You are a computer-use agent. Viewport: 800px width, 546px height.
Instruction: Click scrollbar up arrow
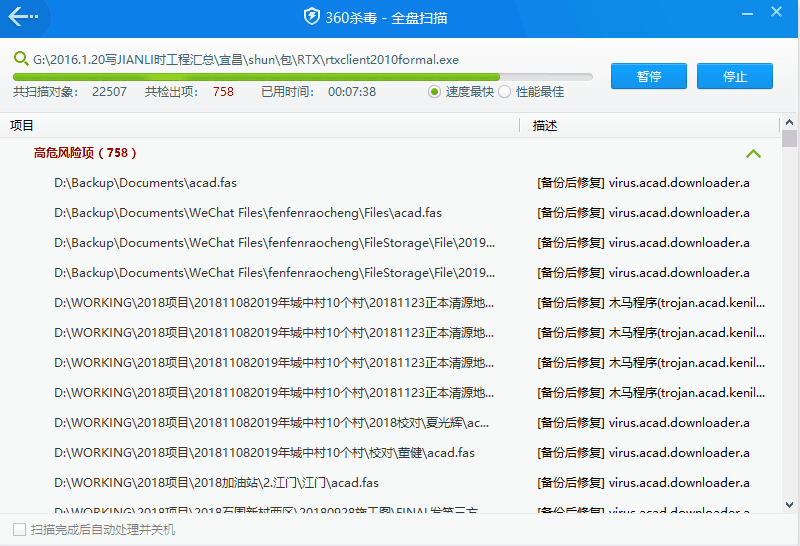(x=789, y=122)
